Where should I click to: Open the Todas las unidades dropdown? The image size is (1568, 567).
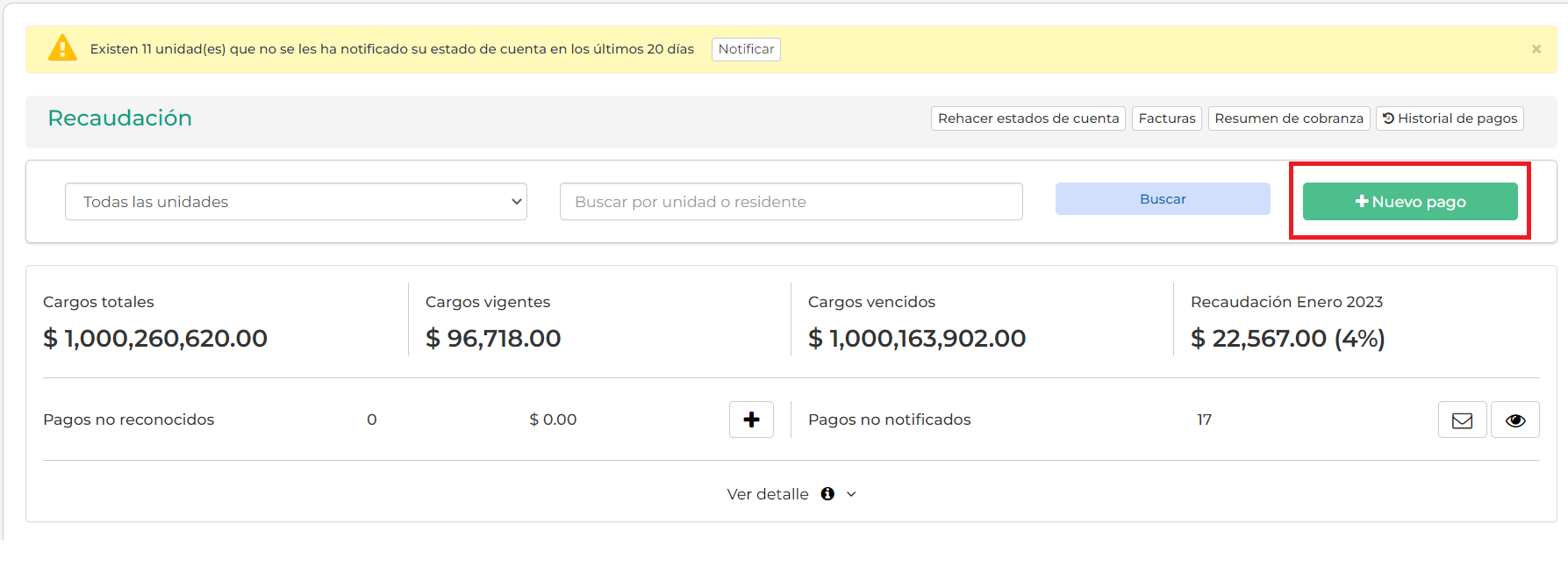296,202
